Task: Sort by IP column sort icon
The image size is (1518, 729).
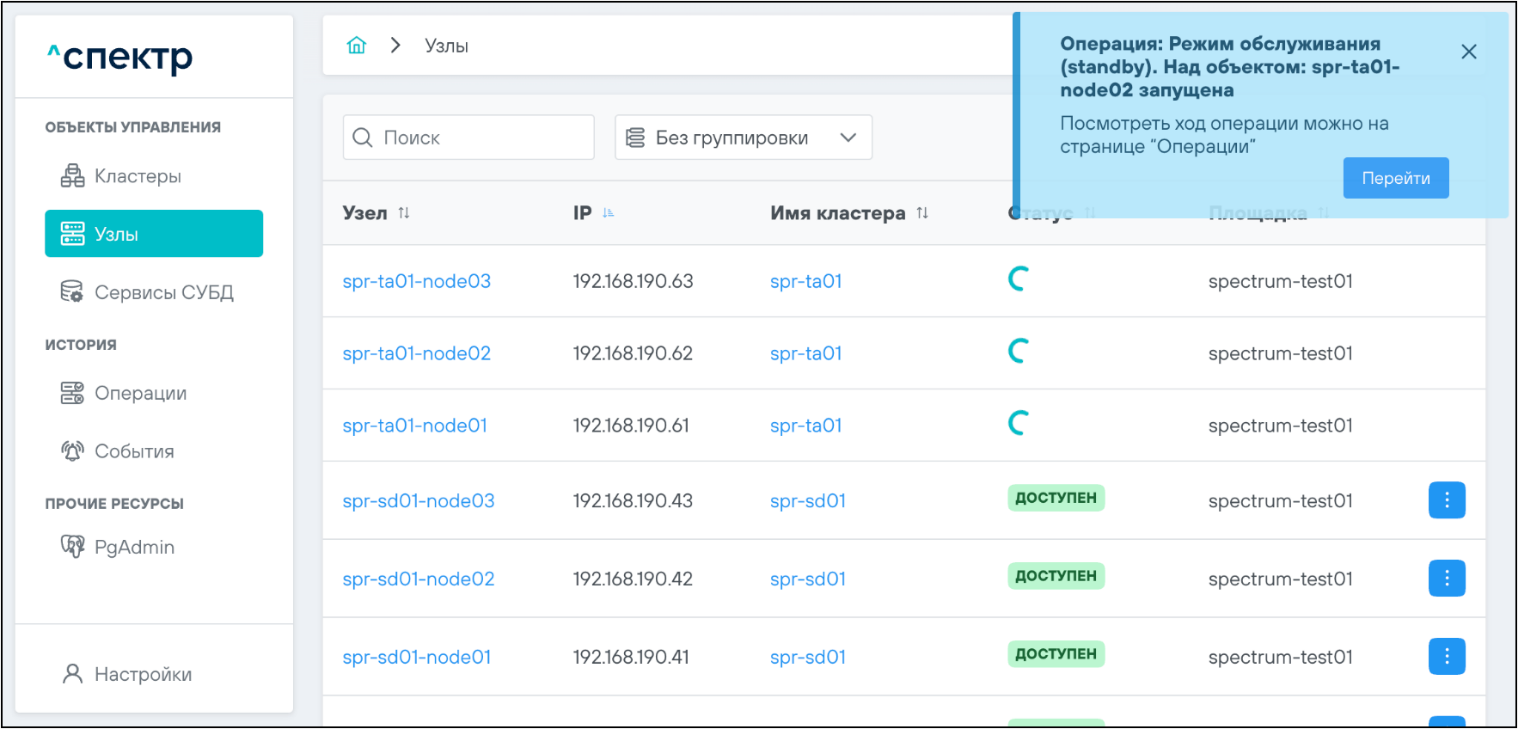Action: point(609,214)
